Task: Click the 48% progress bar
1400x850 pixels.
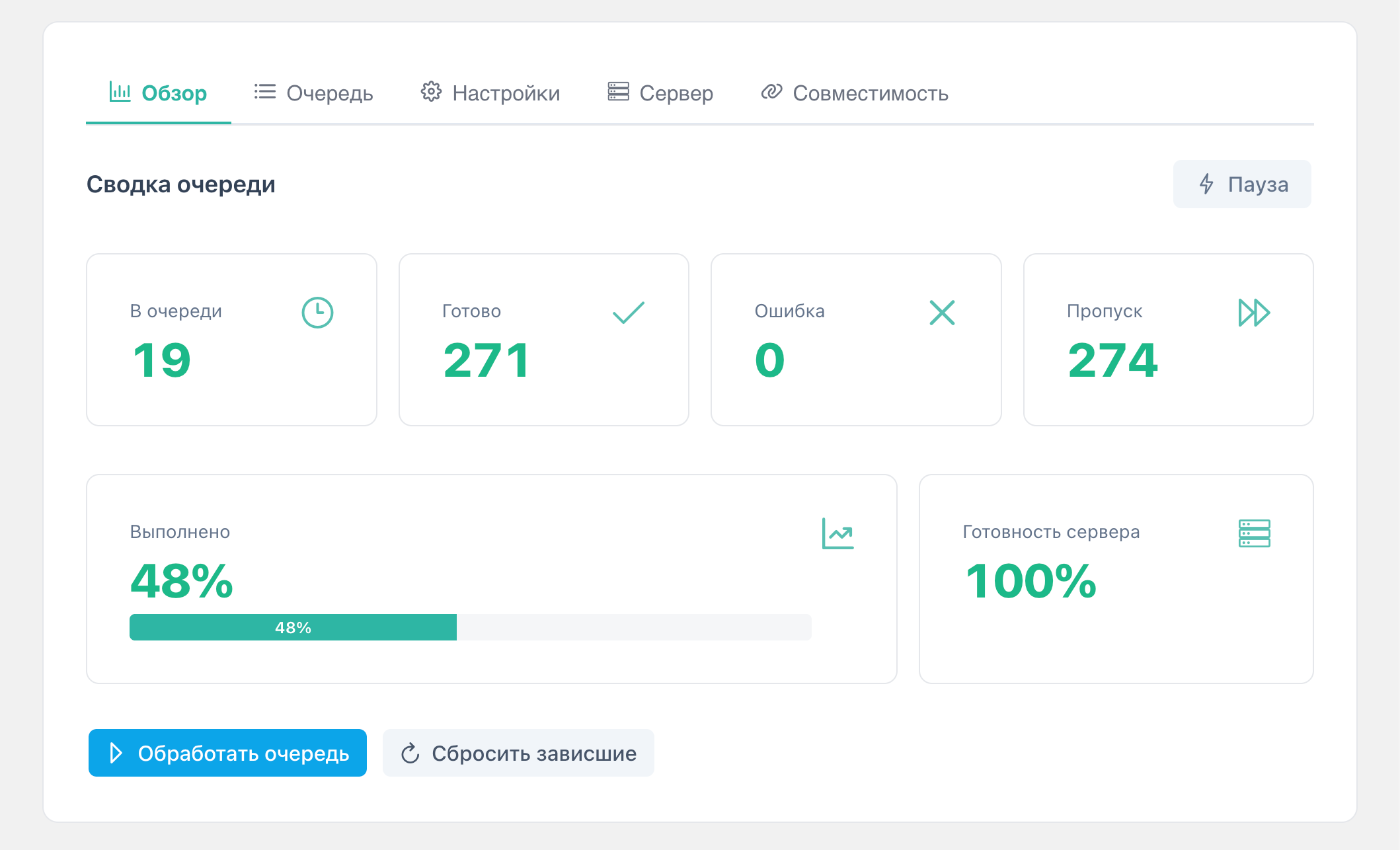Action: point(471,627)
